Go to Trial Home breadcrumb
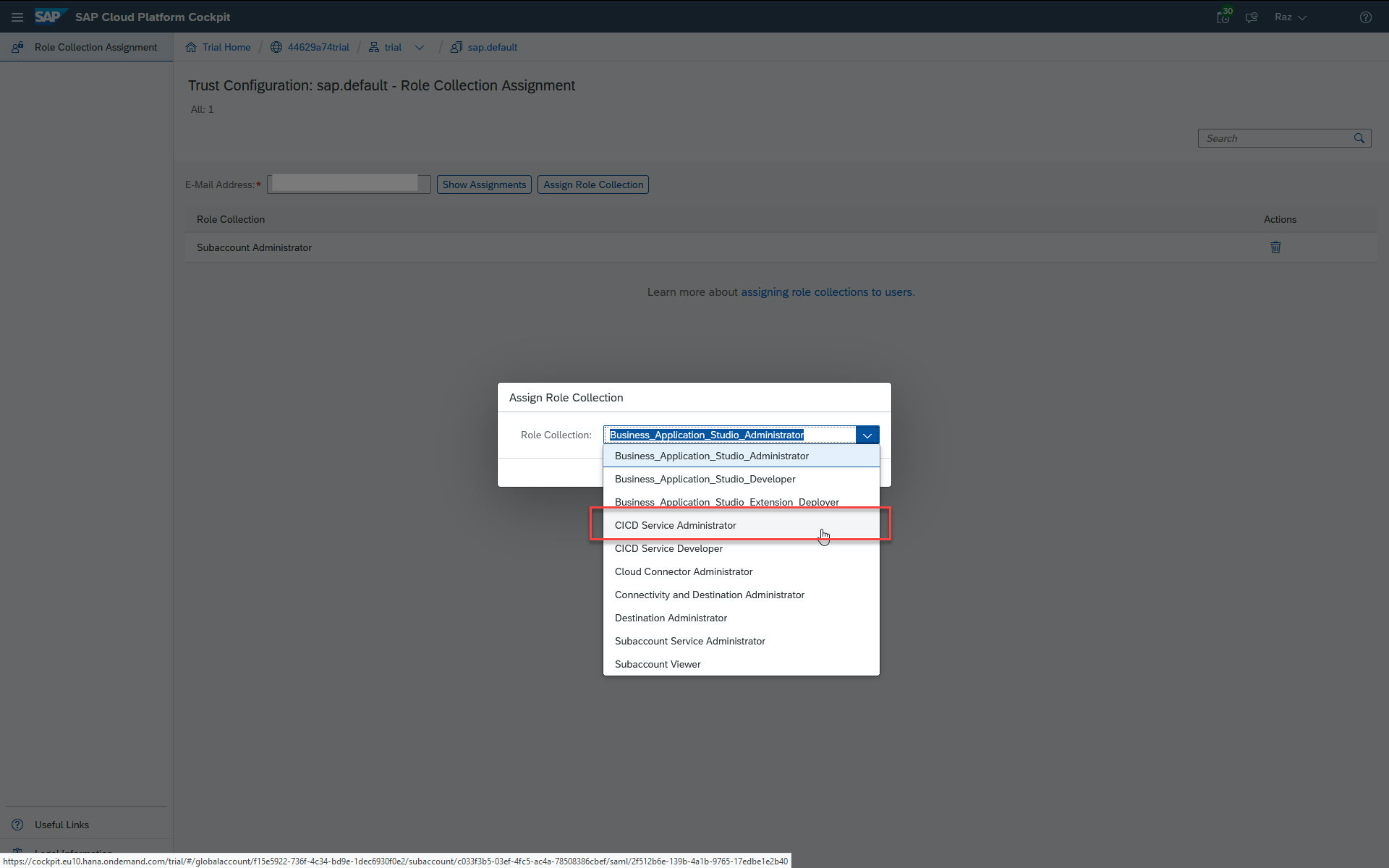1389x868 pixels. (x=226, y=47)
